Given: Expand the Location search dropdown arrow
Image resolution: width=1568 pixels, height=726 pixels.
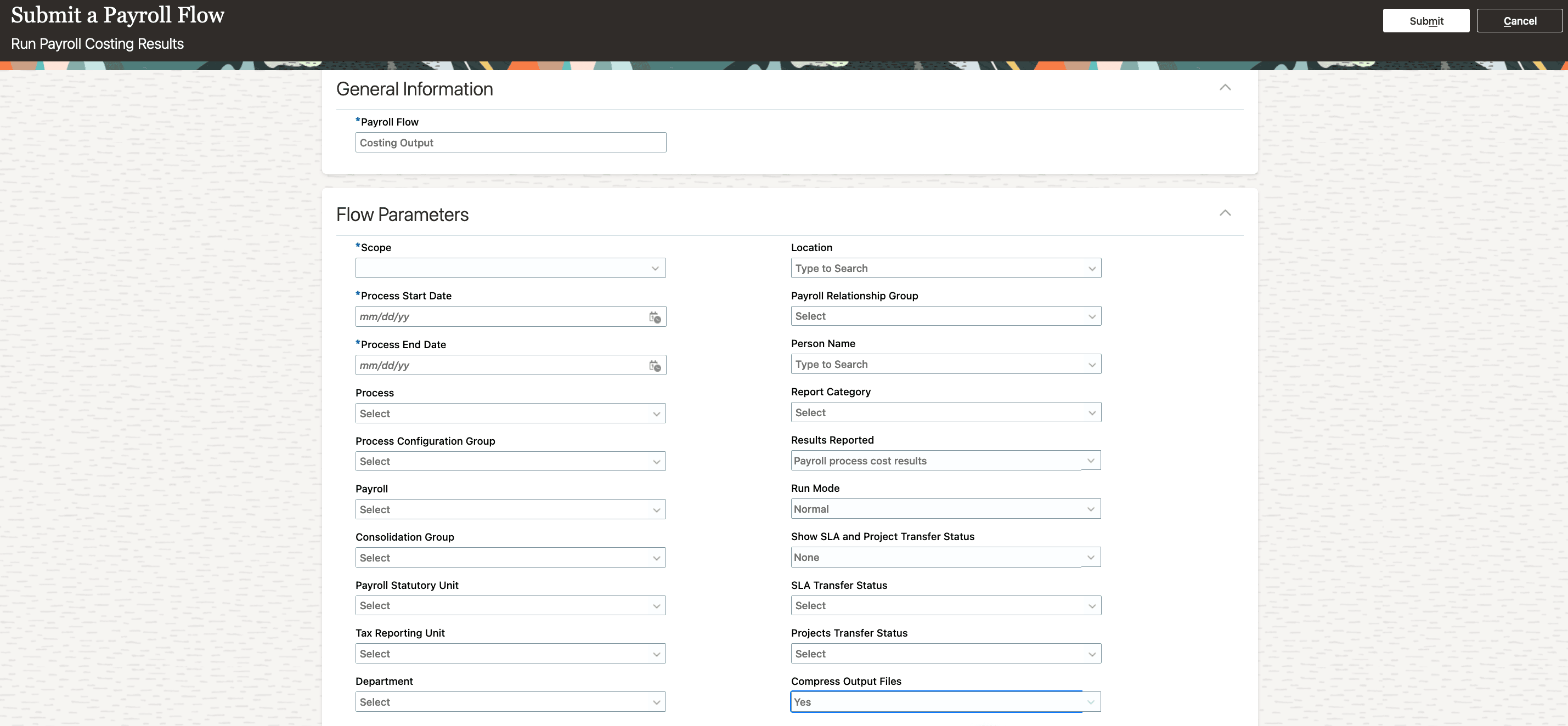Looking at the screenshot, I should 1091,268.
